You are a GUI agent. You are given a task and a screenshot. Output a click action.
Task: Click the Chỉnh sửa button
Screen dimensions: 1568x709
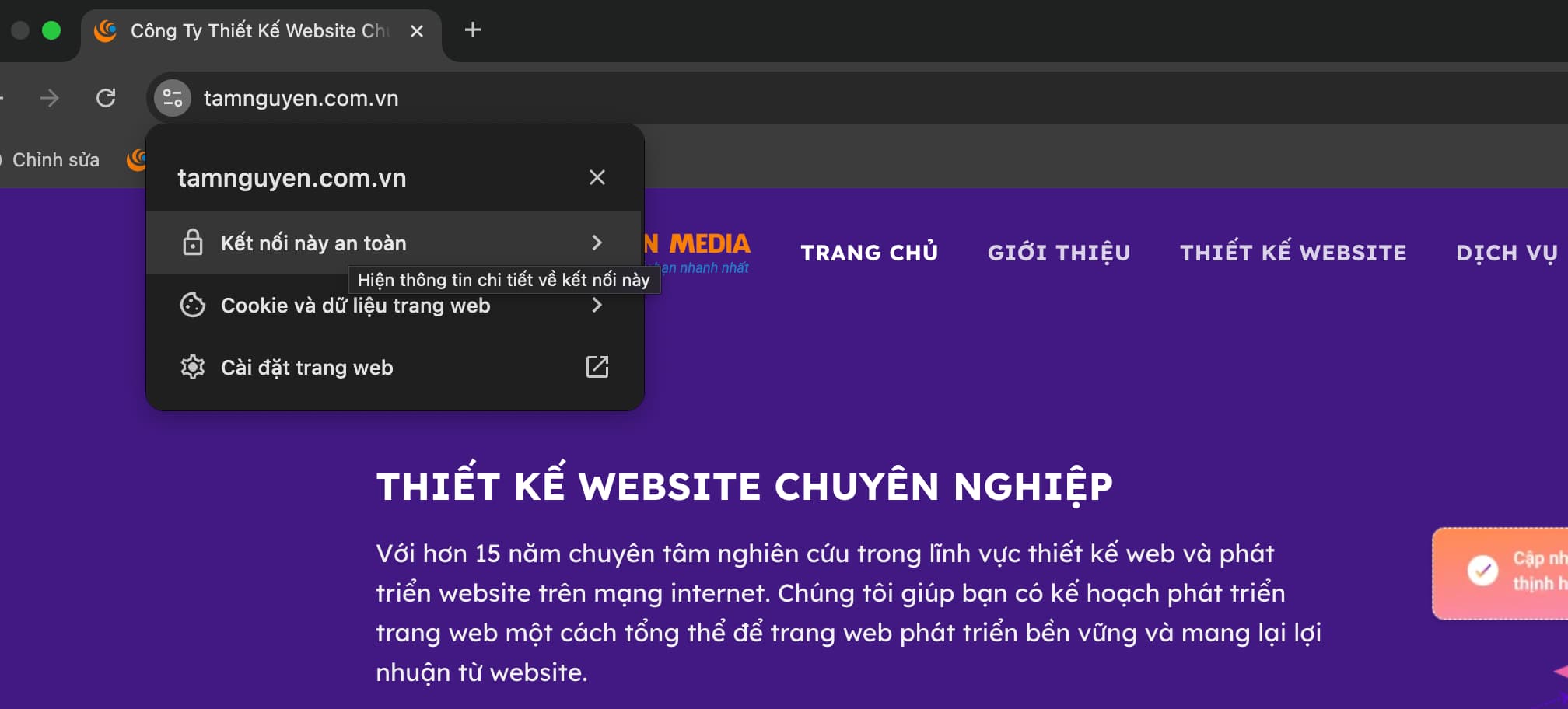click(x=55, y=159)
